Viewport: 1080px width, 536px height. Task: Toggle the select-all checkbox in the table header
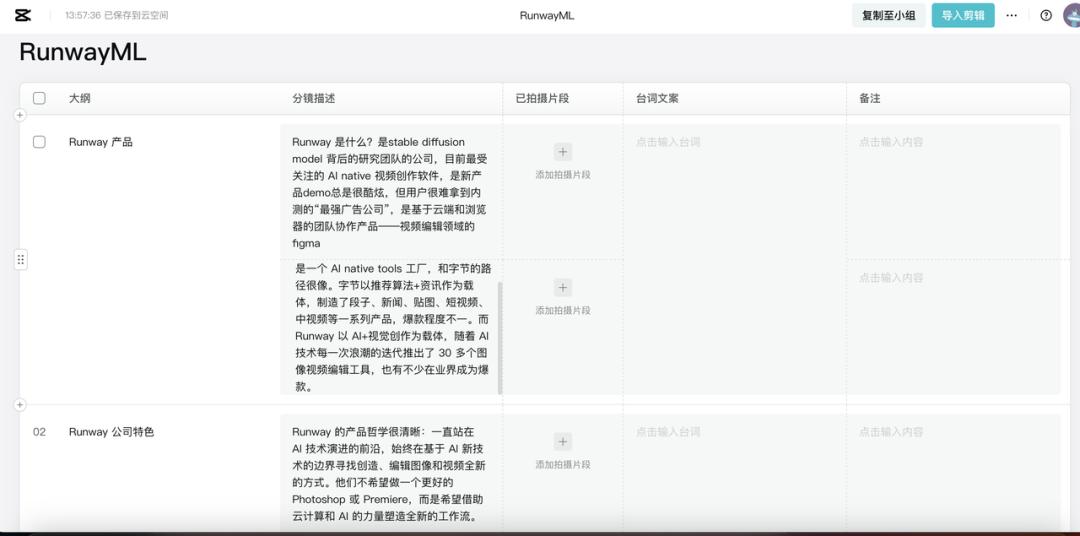pos(39,99)
